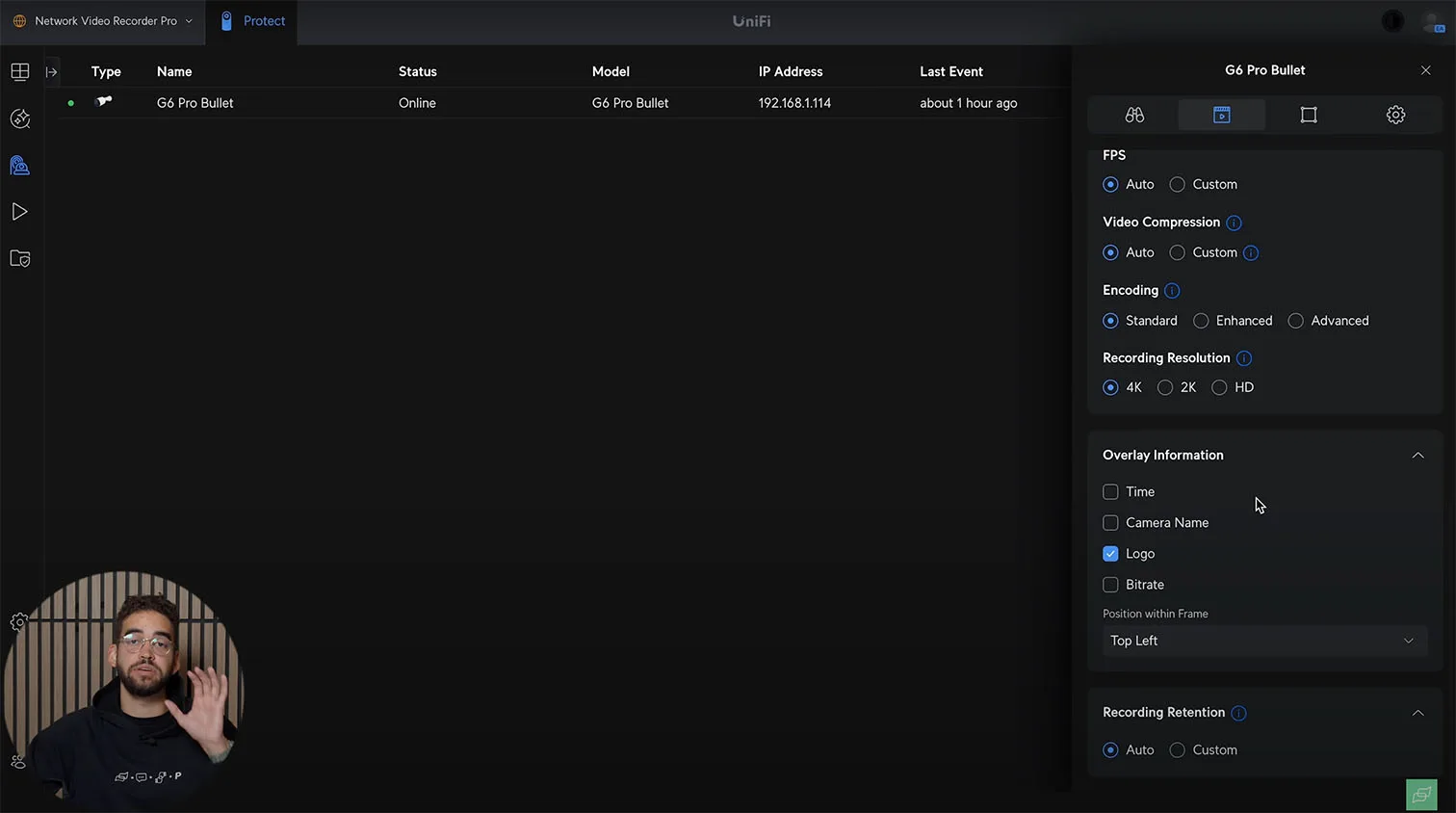The height and width of the screenshot is (813, 1456).
Task: Enable the Time overlay checkbox
Action: [x=1110, y=492]
